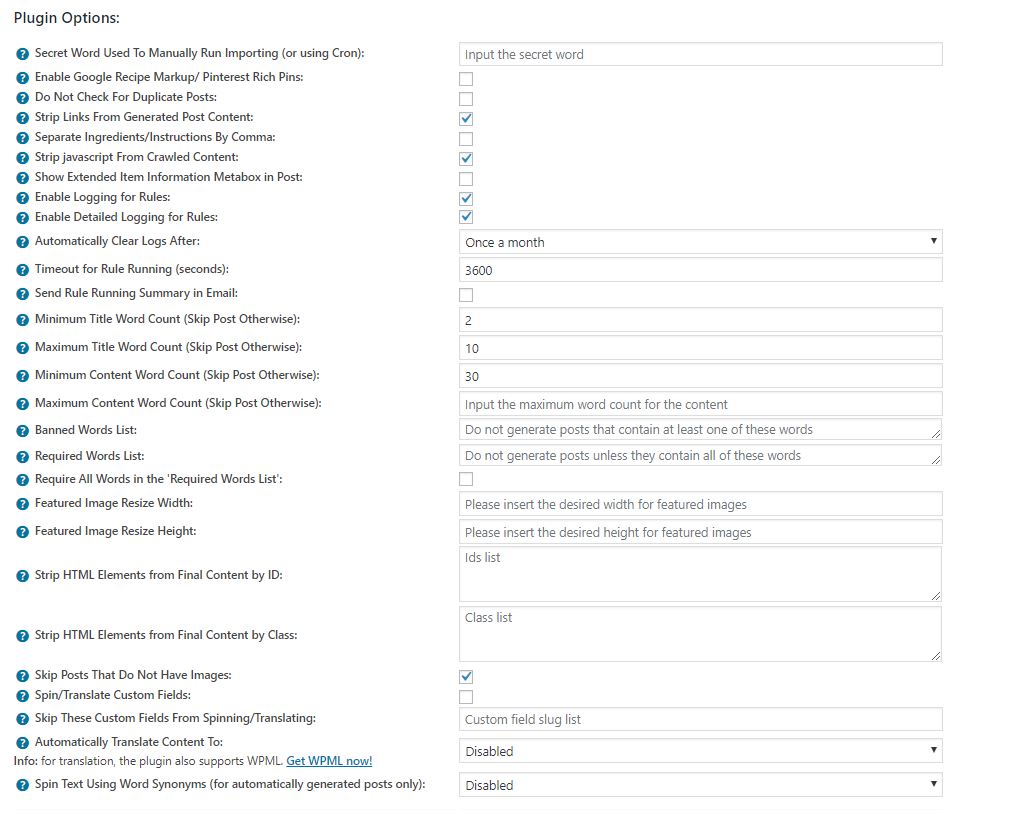
Task: Focus the Class list textarea
Action: click(x=700, y=634)
